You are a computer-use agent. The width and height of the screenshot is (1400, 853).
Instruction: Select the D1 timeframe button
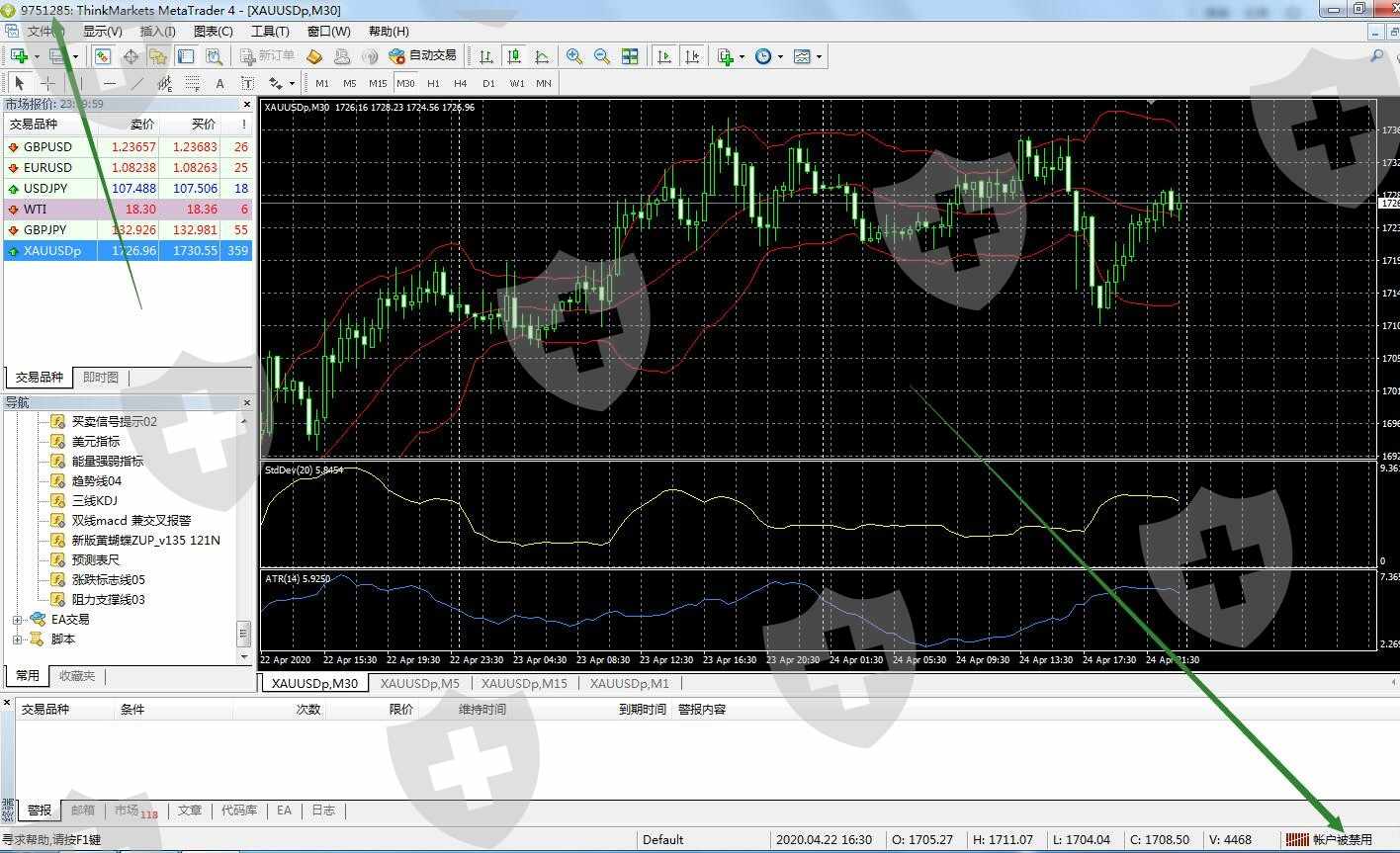tap(488, 84)
